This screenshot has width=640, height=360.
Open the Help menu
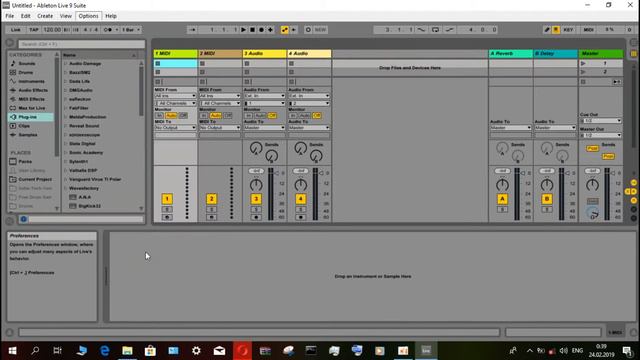pos(111,16)
